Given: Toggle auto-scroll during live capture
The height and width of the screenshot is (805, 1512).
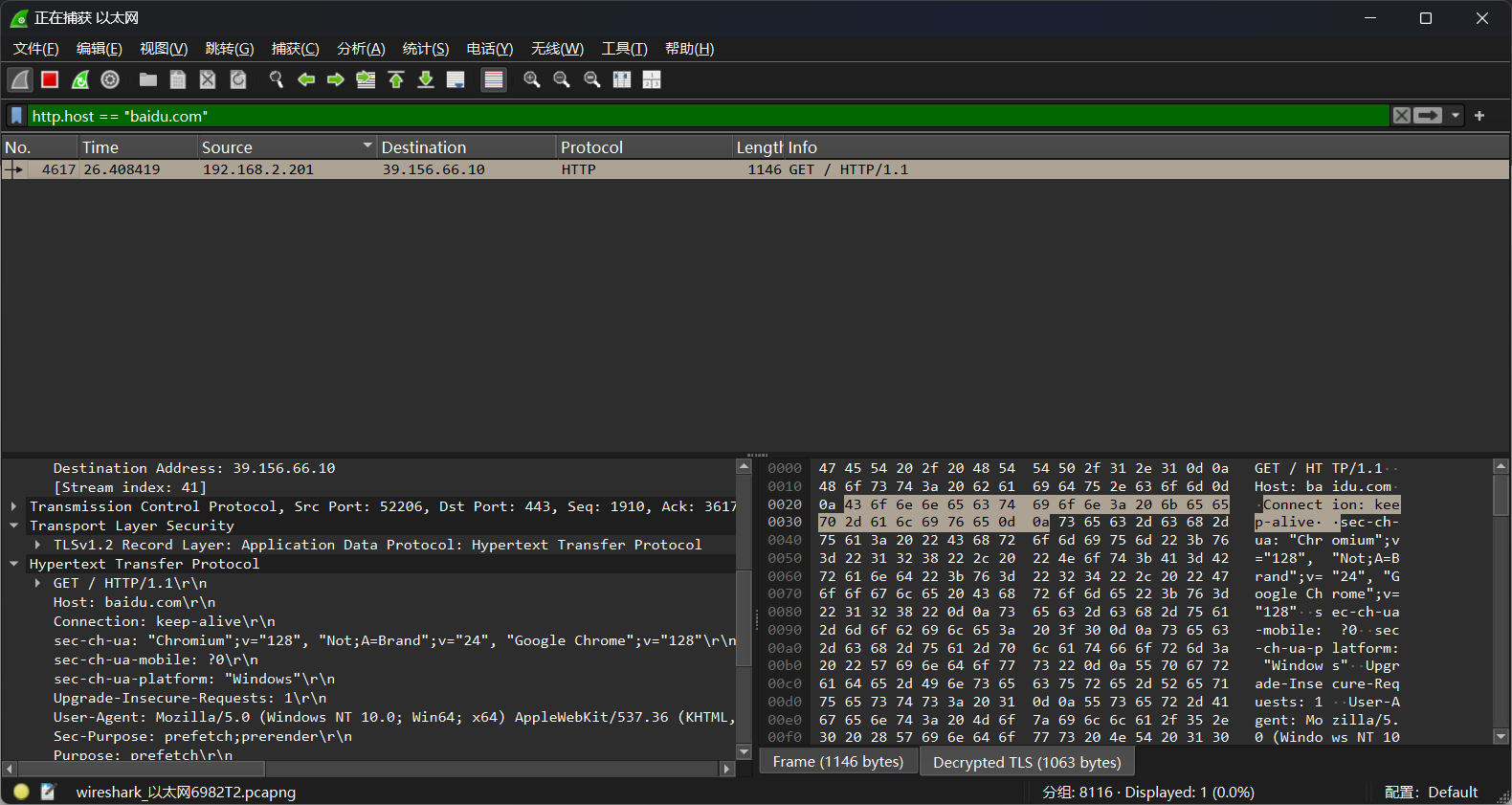Looking at the screenshot, I should 456,79.
